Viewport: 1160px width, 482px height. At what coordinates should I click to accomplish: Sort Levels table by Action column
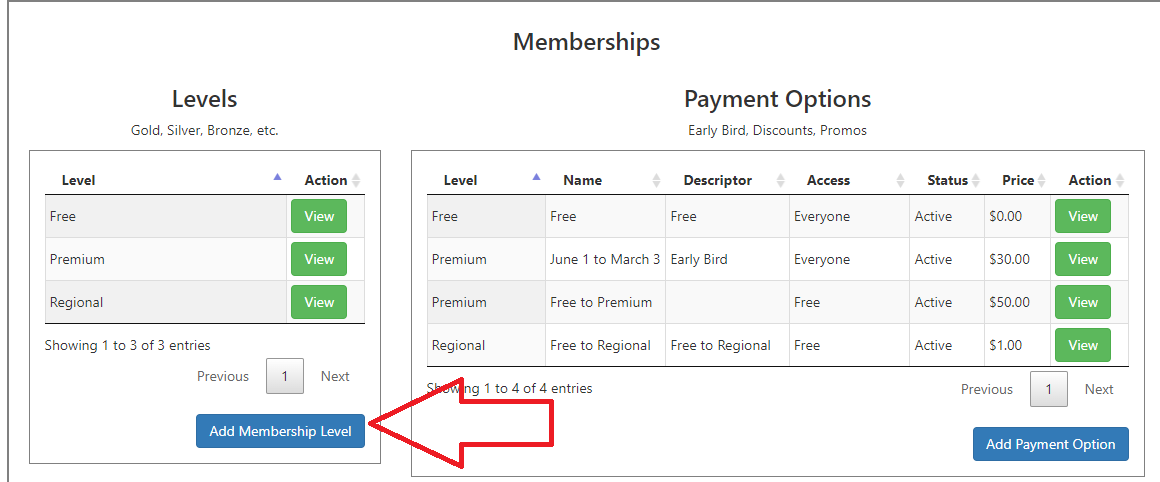pos(326,180)
